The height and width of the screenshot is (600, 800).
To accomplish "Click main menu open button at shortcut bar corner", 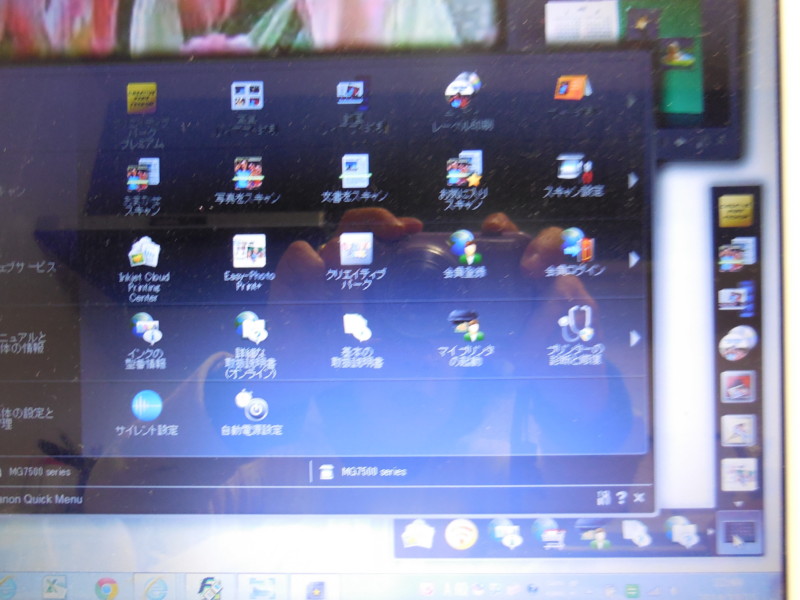I will tap(739, 535).
